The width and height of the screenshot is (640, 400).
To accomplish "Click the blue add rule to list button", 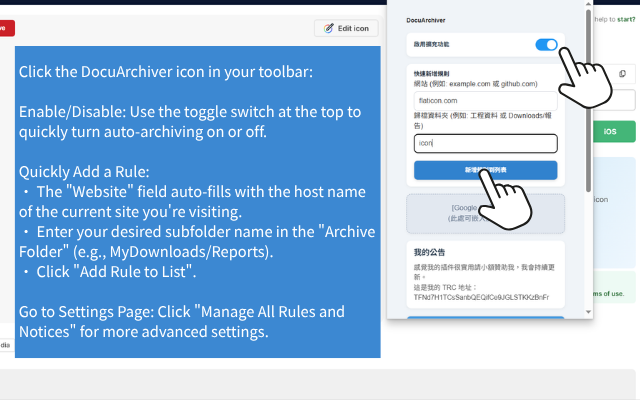I will click(x=485, y=170).
